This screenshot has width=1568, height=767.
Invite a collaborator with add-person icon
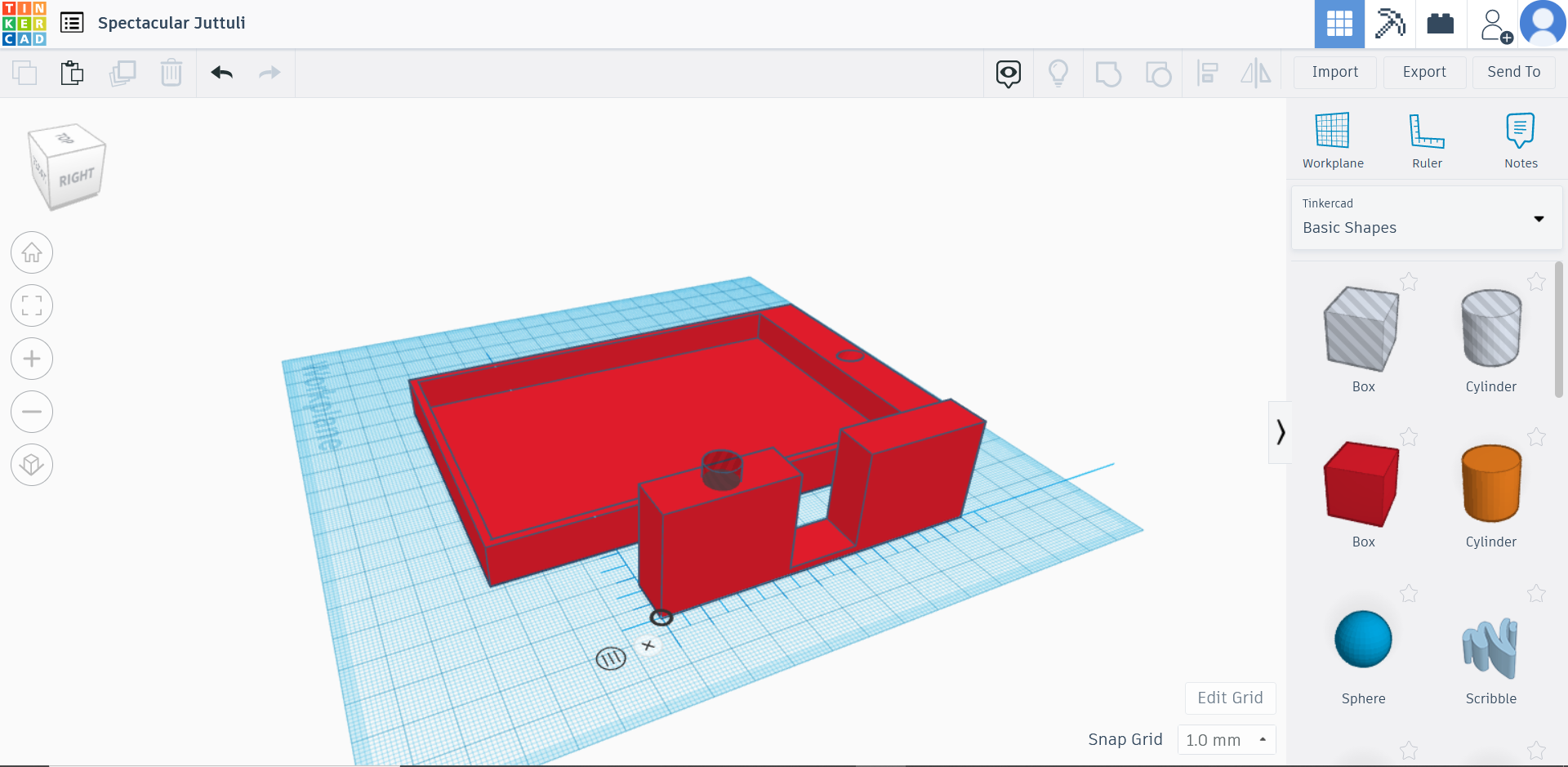click(1495, 25)
